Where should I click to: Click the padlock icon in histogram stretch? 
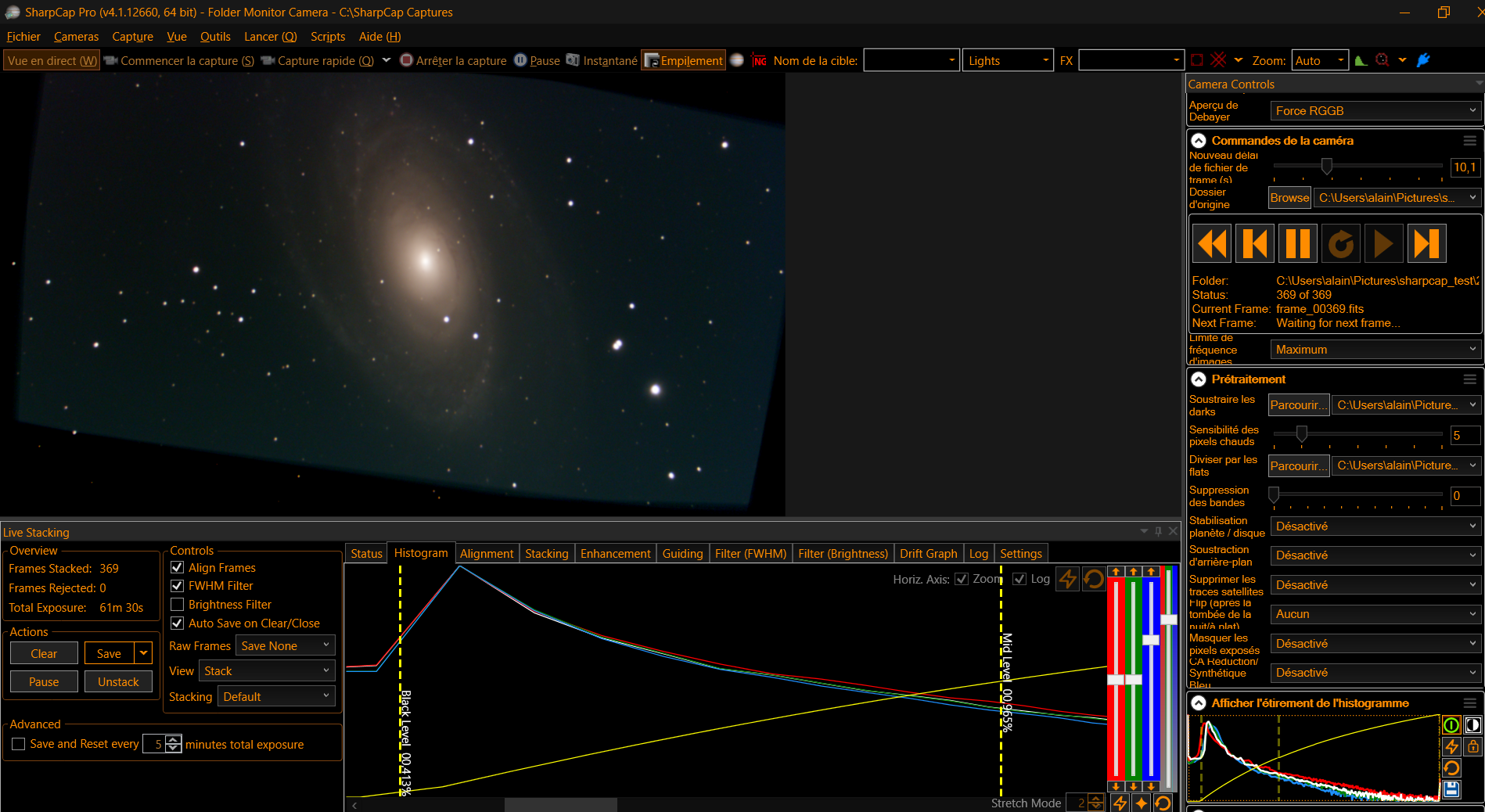pos(1473,746)
